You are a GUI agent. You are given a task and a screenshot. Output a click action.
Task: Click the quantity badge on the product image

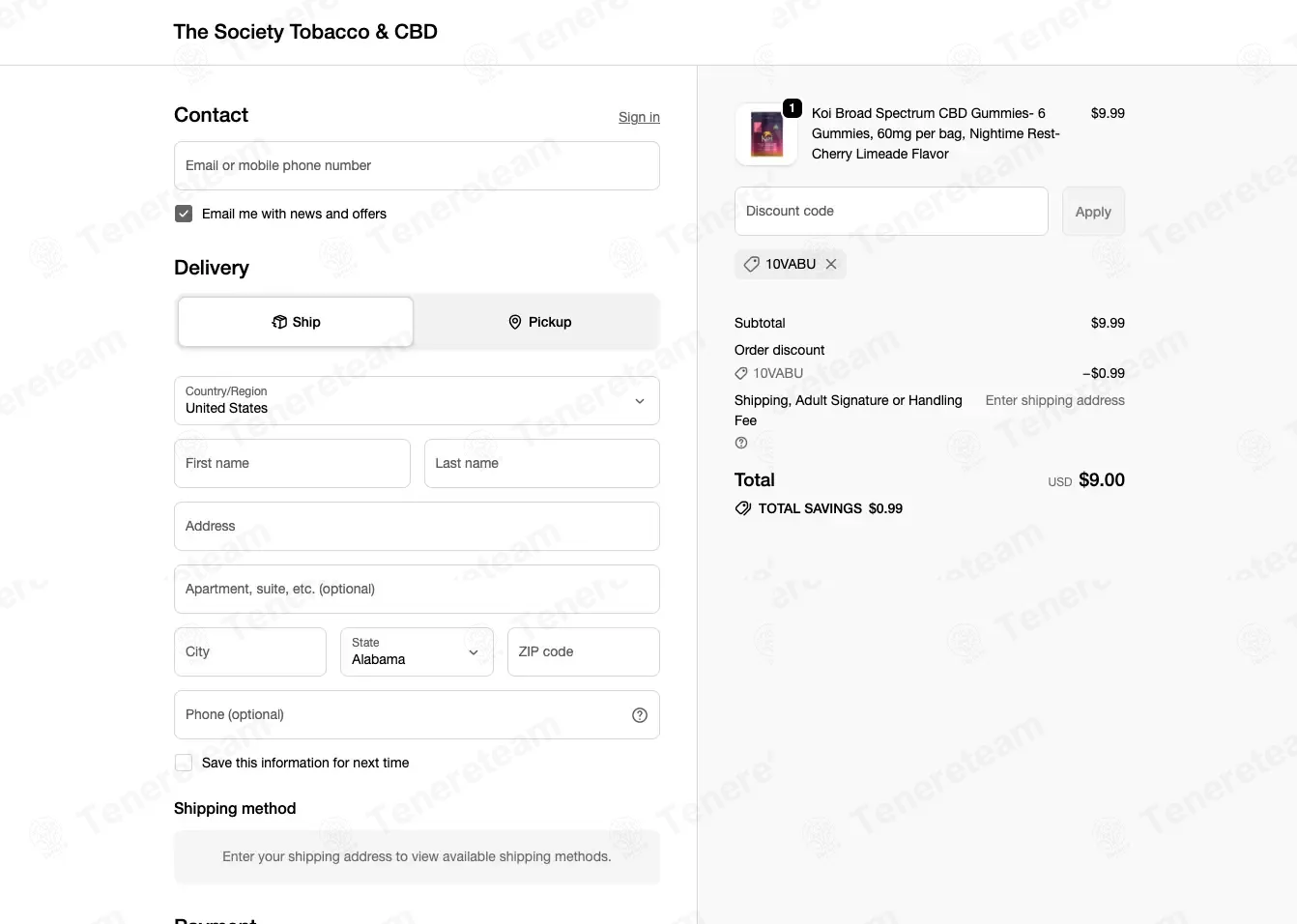(x=793, y=108)
